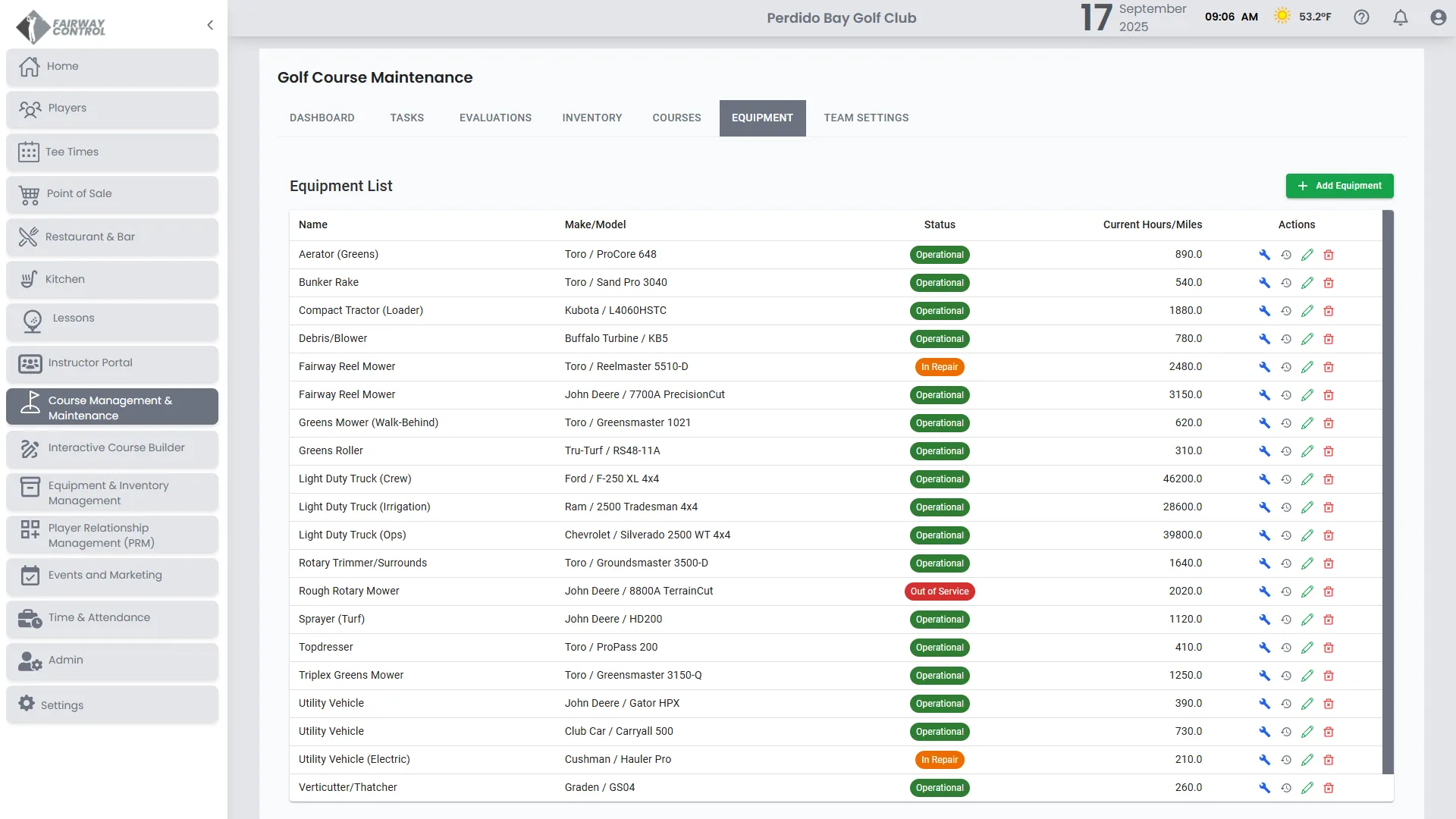The width and height of the screenshot is (1456, 819).
Task: Click edit pencil for Topdresser row
Action: [x=1307, y=648]
